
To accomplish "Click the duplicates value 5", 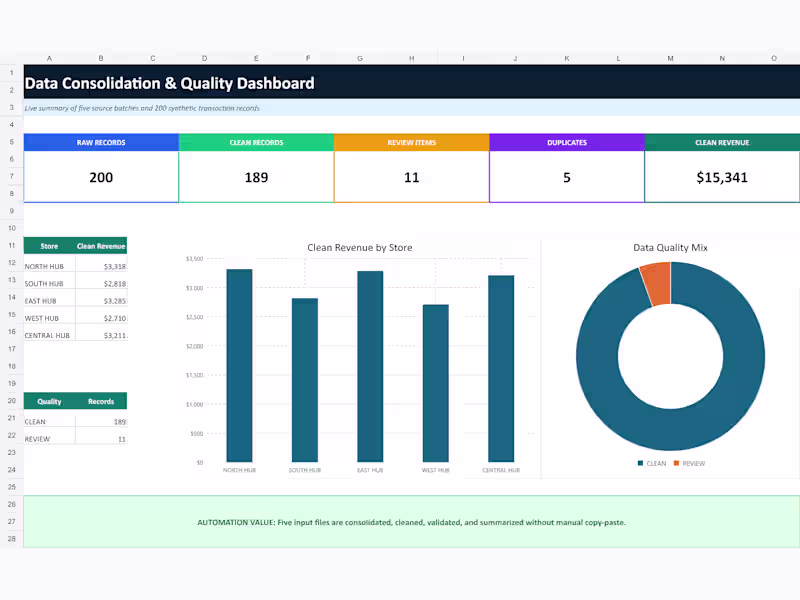I will [x=567, y=177].
